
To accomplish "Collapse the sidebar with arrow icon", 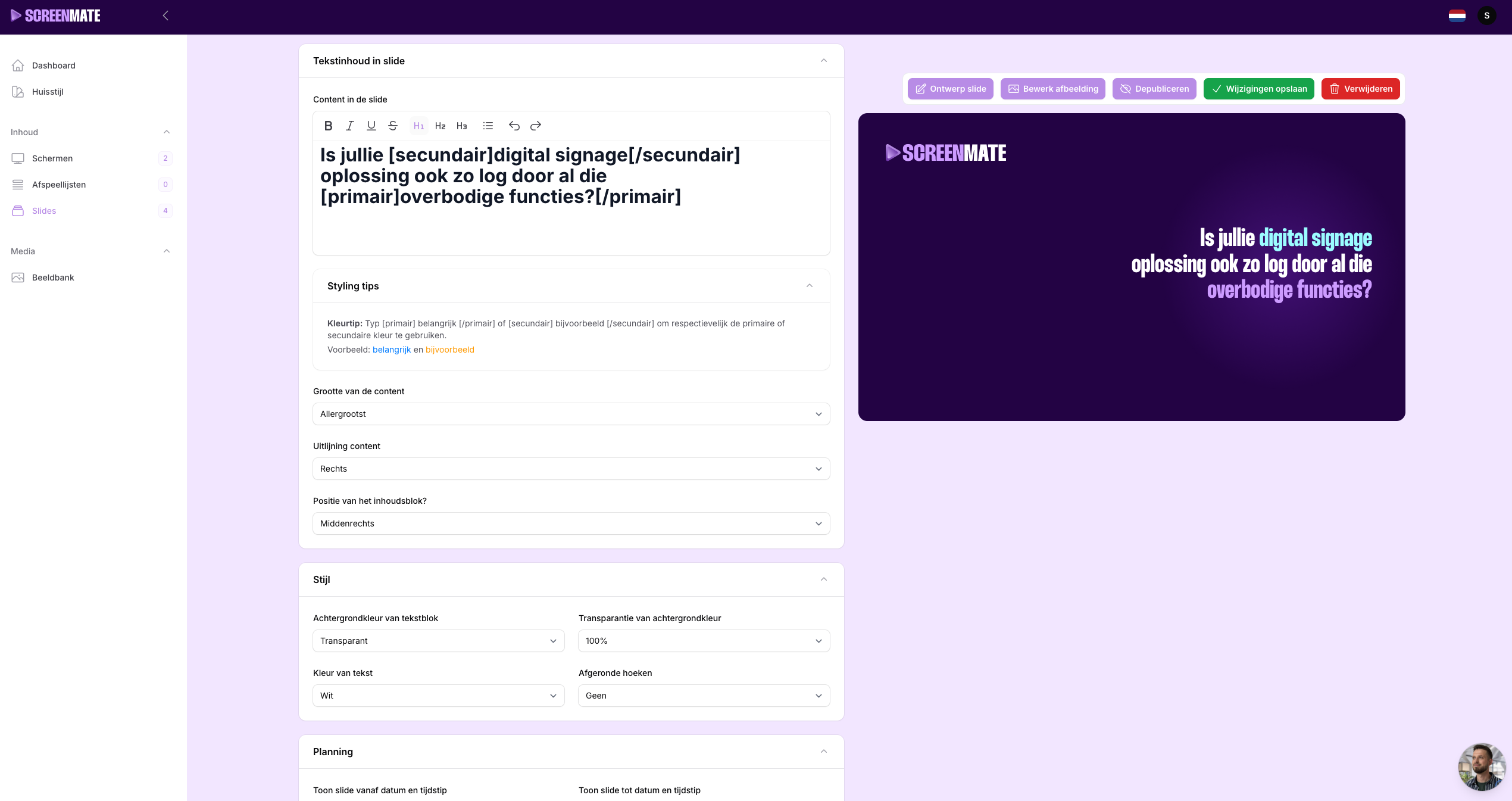I will coord(165,16).
